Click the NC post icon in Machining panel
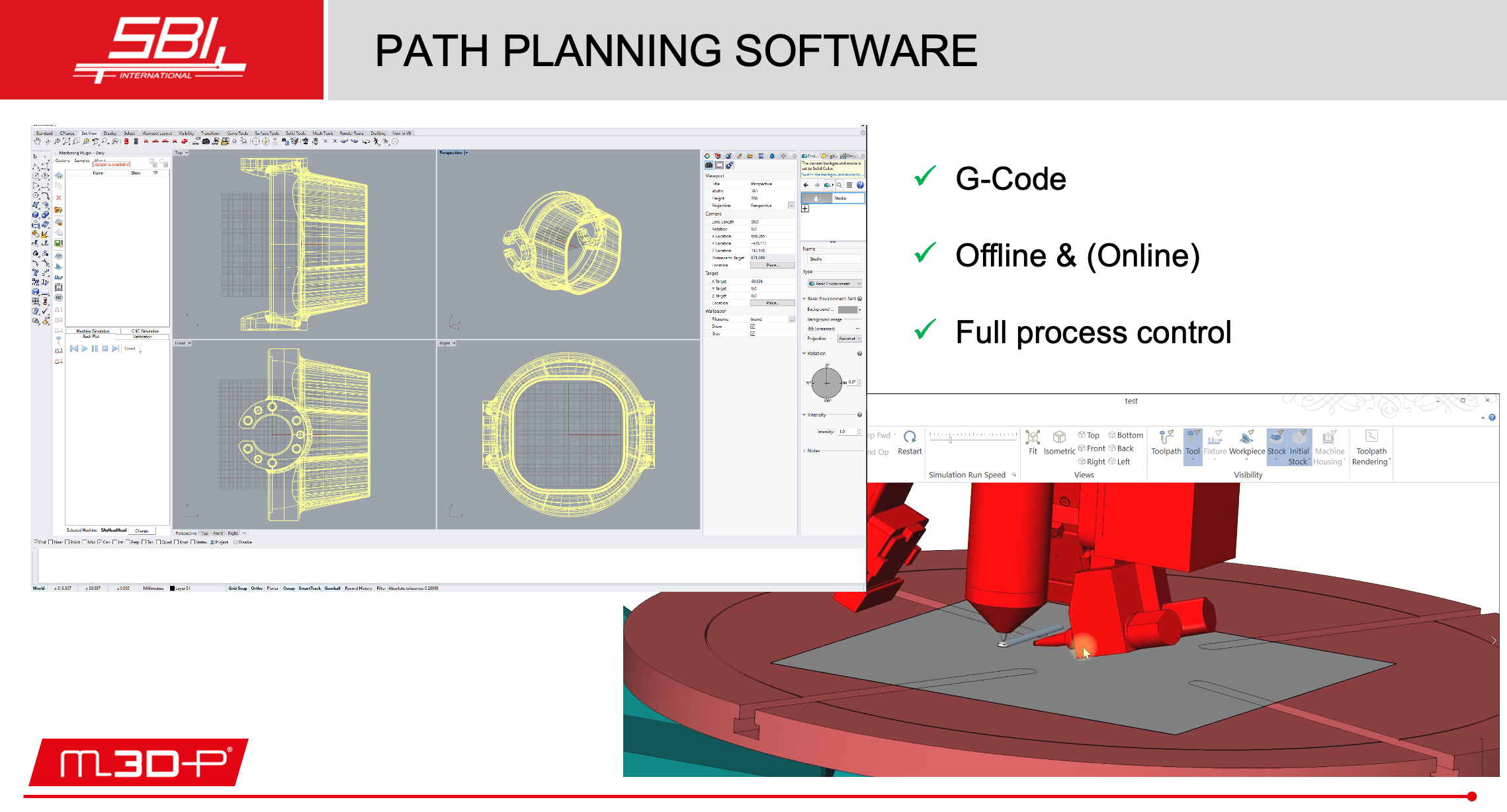1507x812 pixels. (59, 298)
